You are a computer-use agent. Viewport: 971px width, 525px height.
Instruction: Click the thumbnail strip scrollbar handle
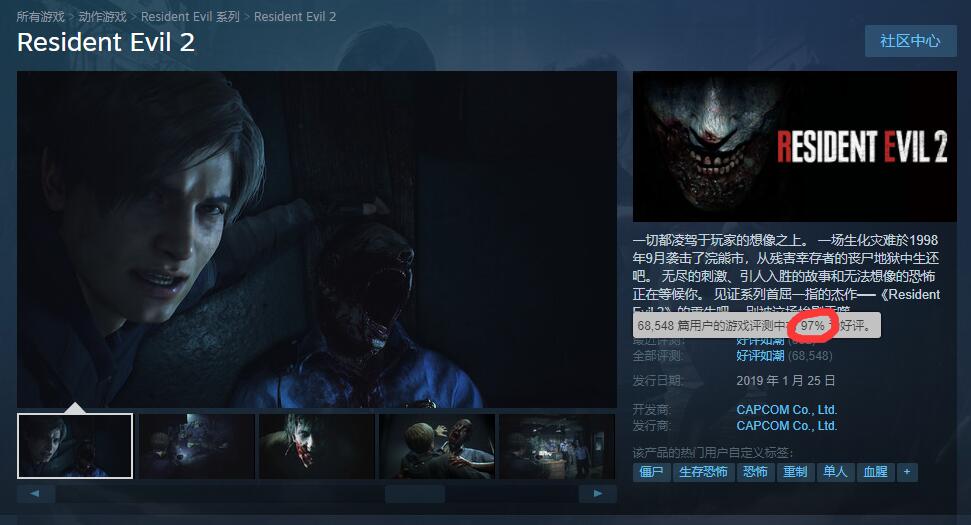point(415,493)
